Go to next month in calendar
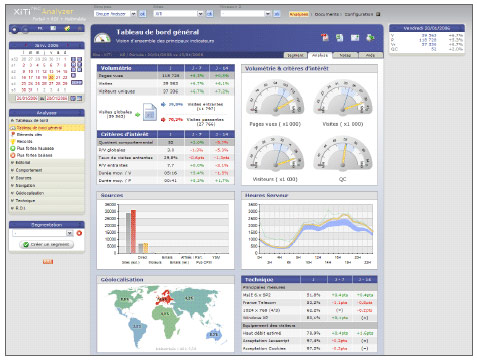The width and height of the screenshot is (477, 362). click(x=68, y=45)
